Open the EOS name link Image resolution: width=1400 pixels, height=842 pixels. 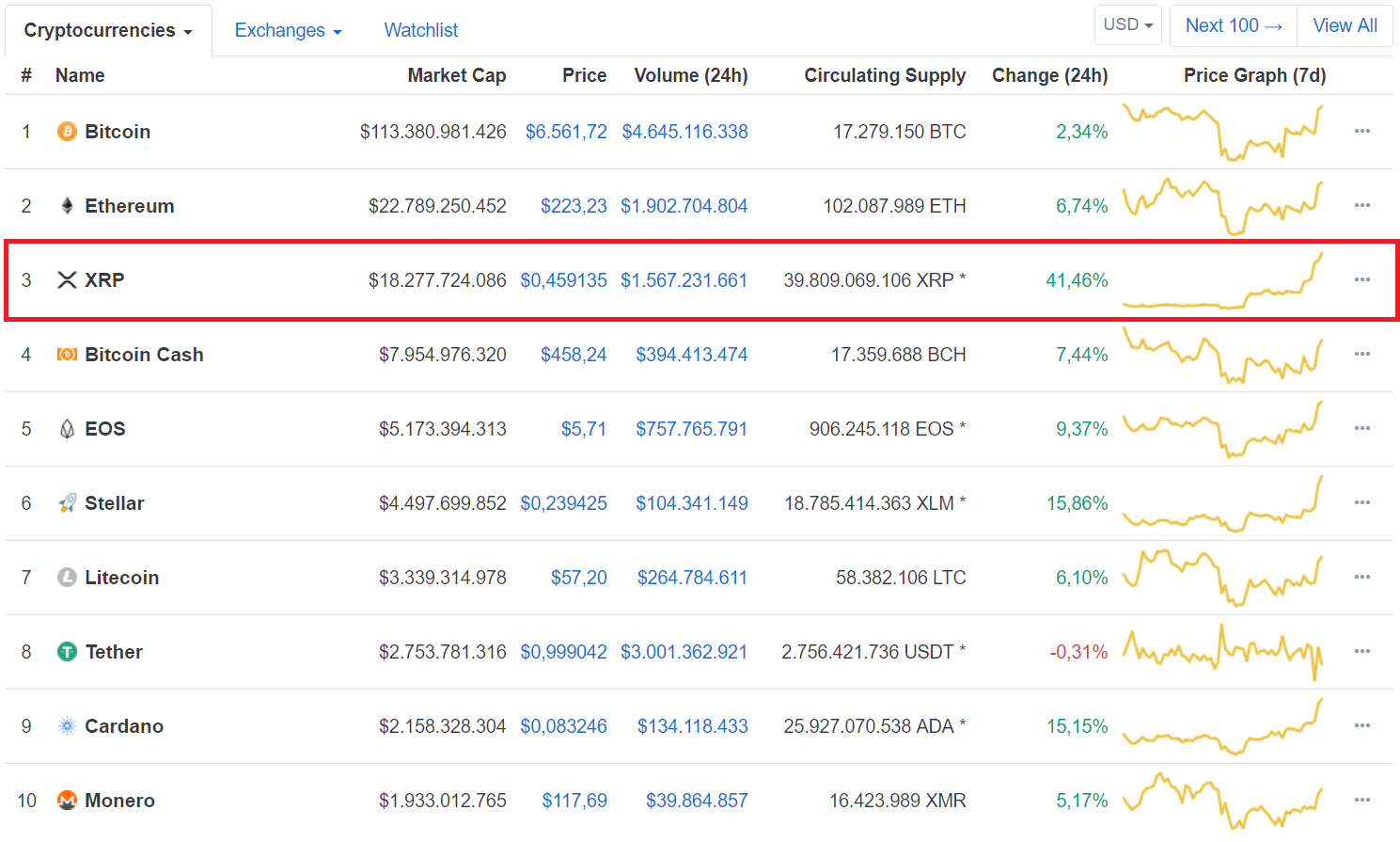click(105, 429)
